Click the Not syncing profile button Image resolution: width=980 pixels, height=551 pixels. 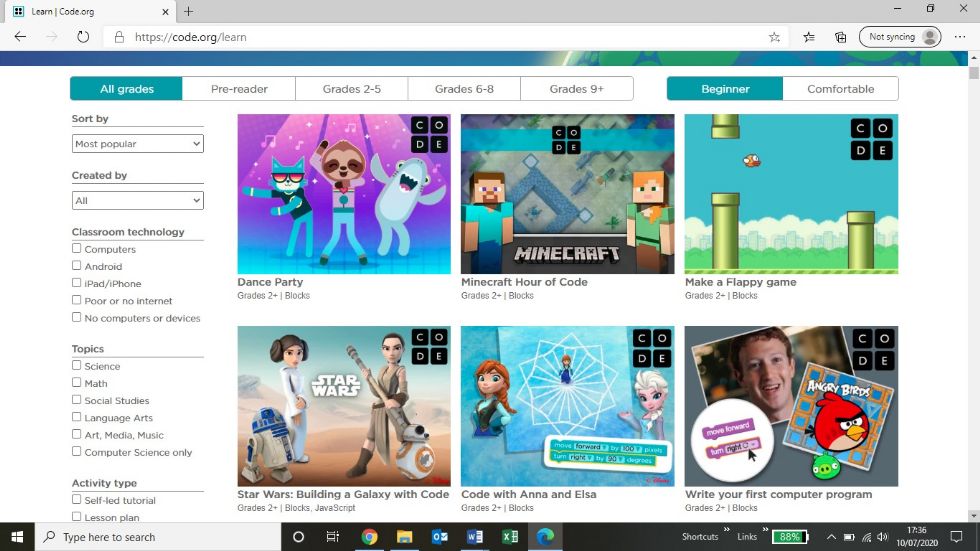[900, 37]
